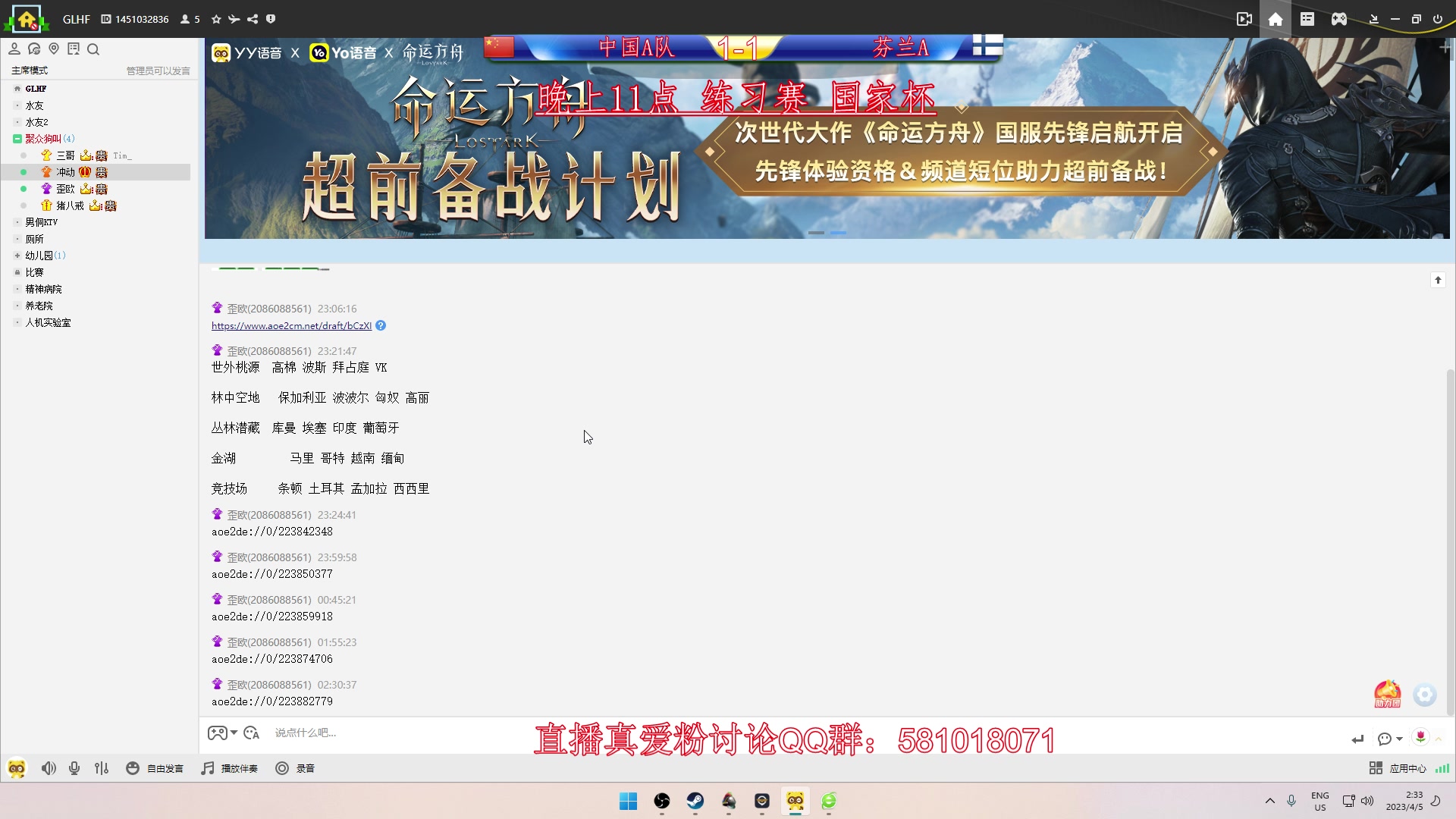The height and width of the screenshot is (819, 1456).
Task: Open Windows Start menu
Action: point(629,801)
